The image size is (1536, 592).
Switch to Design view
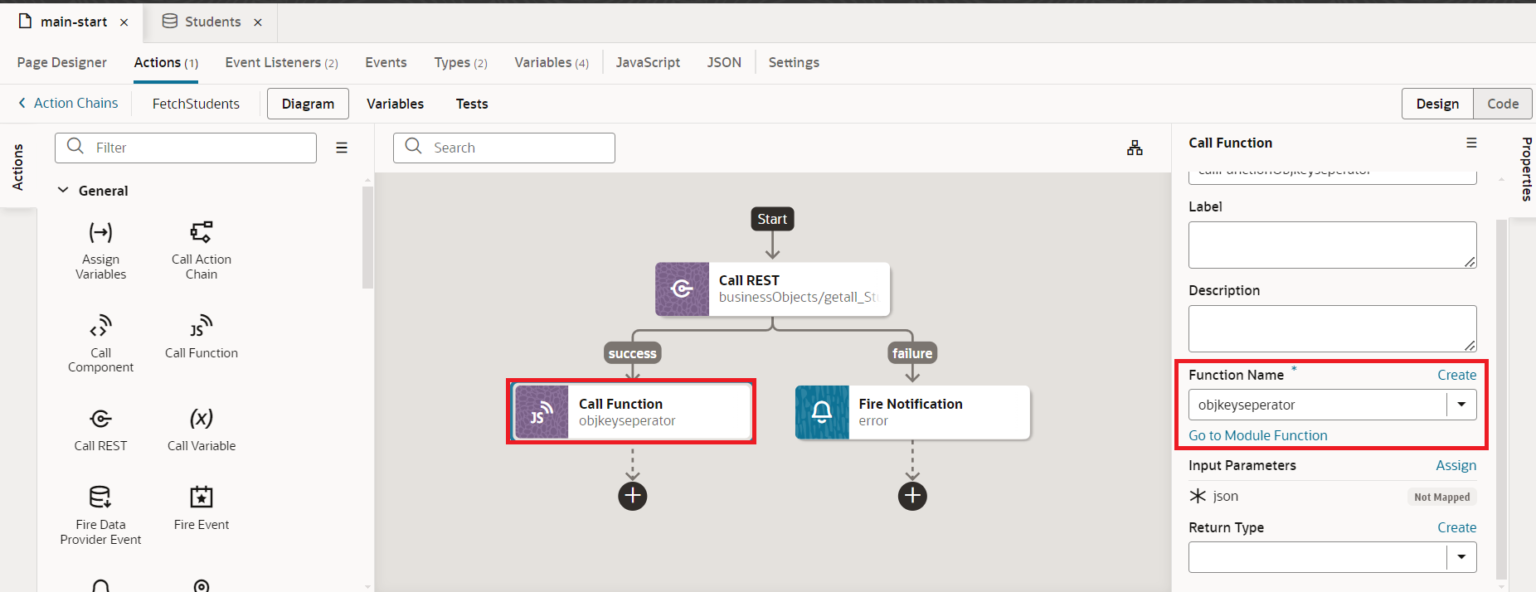(x=1437, y=104)
